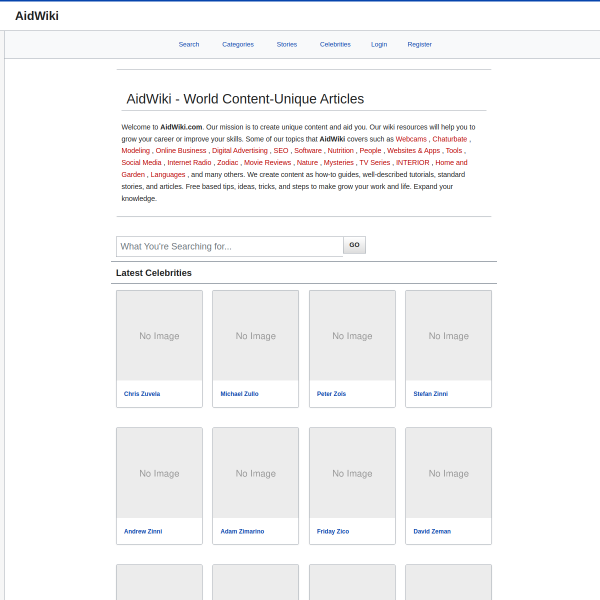This screenshot has width=600, height=600.
Task: Open Peter Zois's name link
Action: point(331,394)
